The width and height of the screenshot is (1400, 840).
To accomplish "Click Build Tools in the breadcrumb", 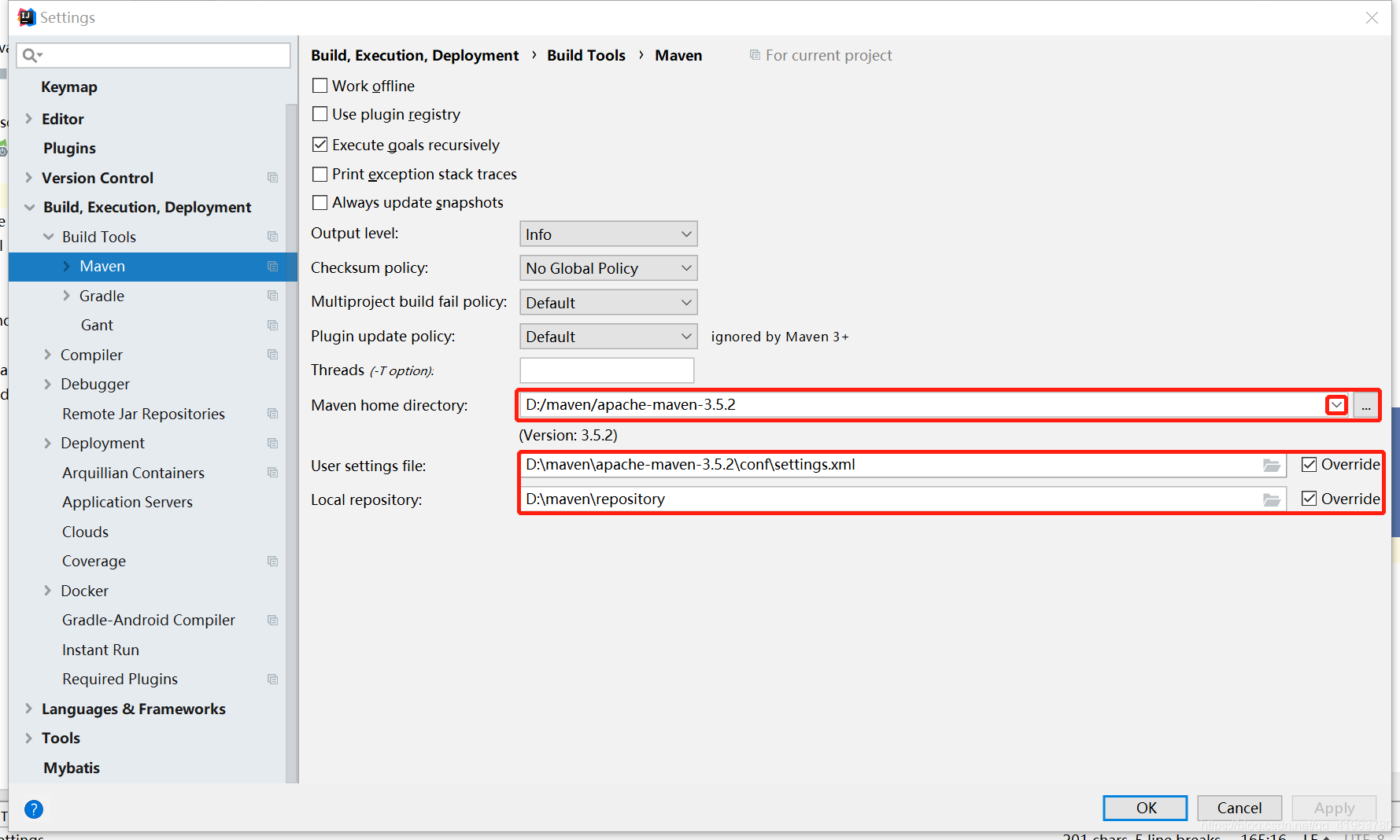I will [x=586, y=55].
